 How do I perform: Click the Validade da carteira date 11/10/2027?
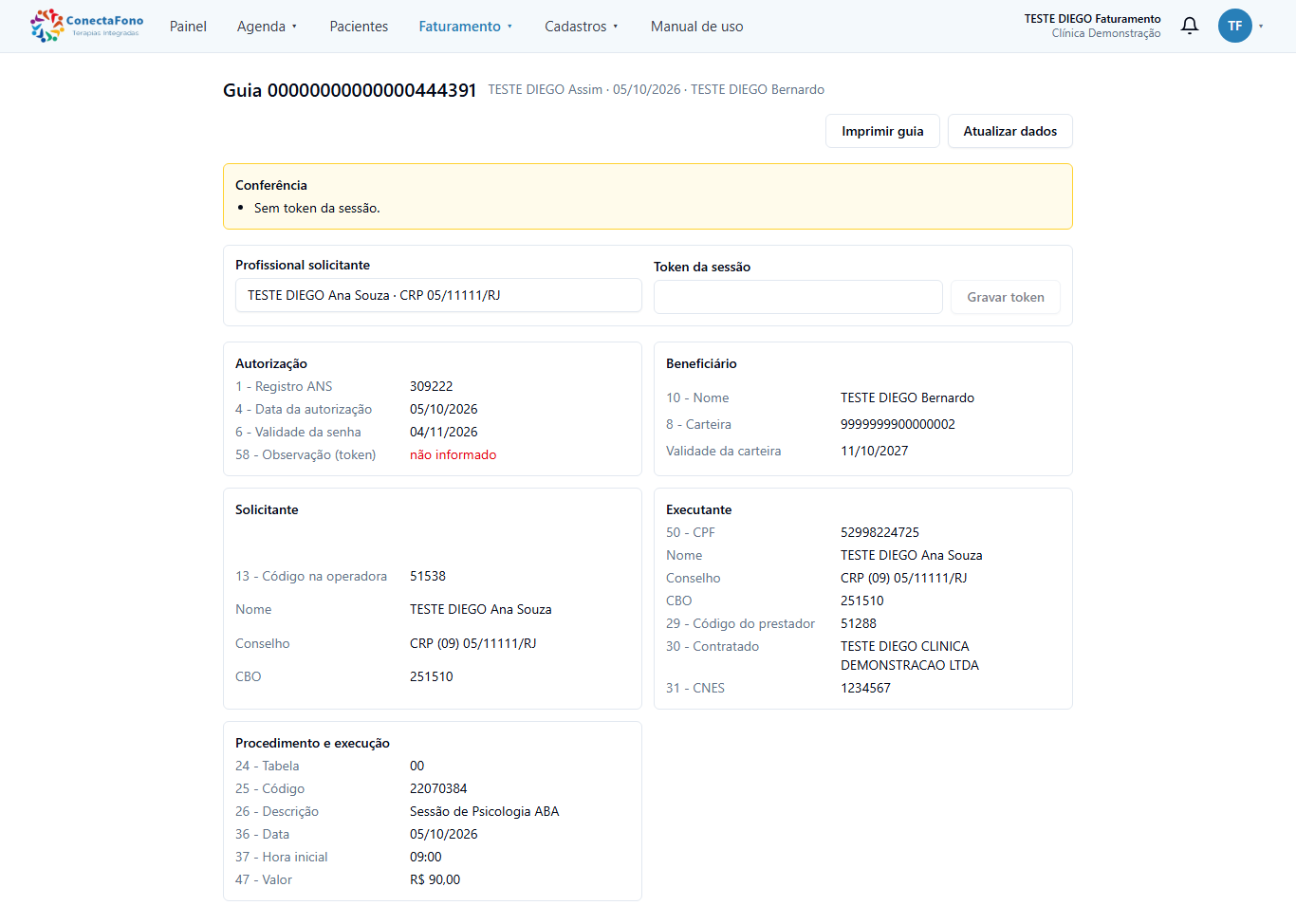pos(875,451)
